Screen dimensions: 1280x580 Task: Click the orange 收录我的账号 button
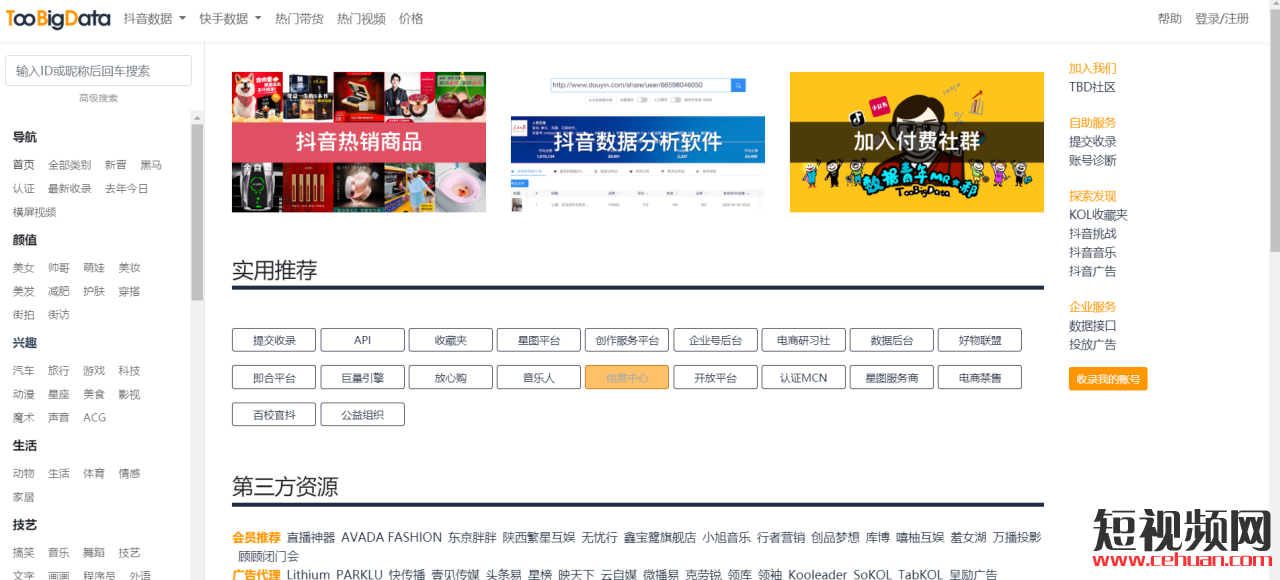(x=1108, y=379)
